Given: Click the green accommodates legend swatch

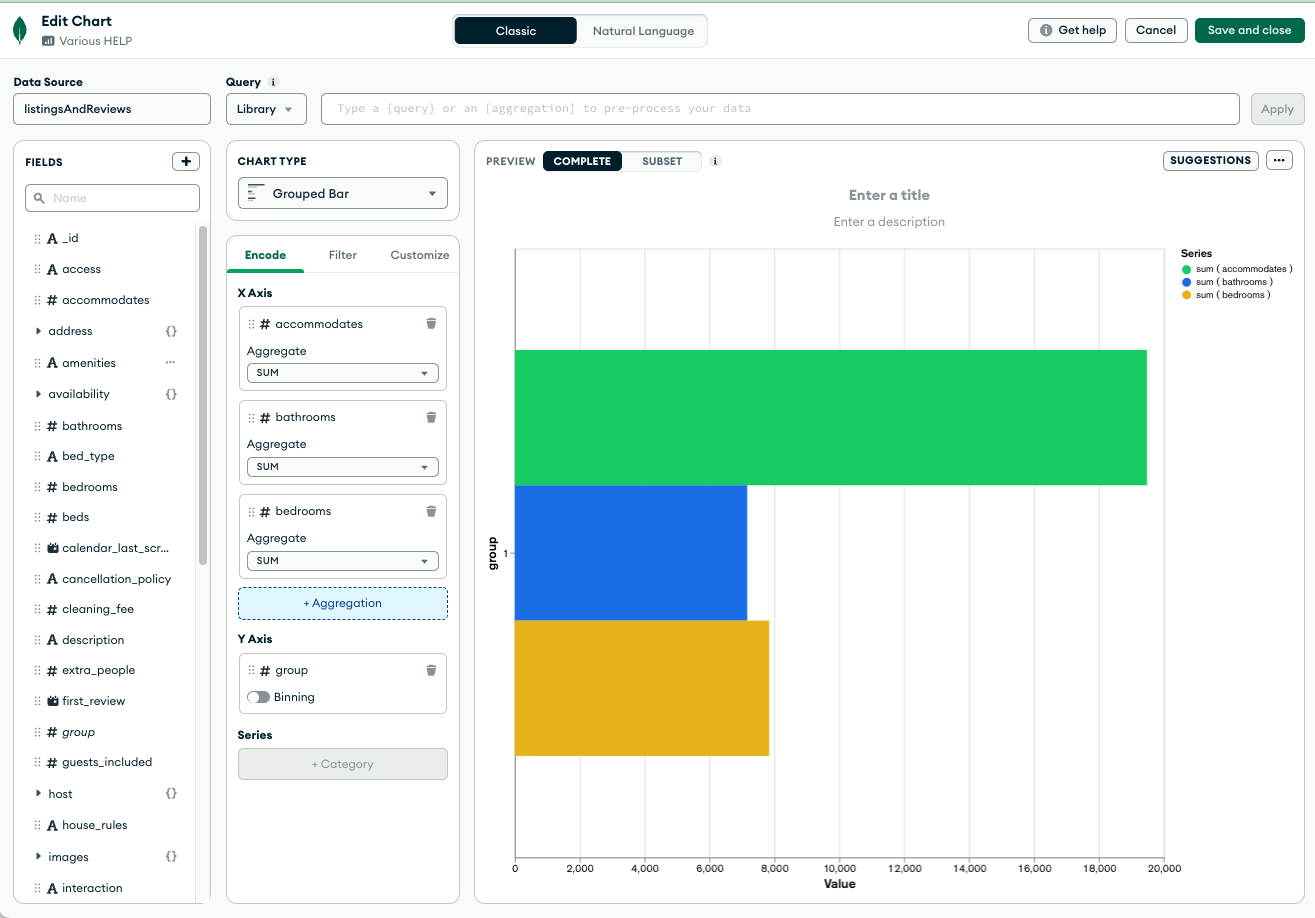Looking at the screenshot, I should pos(1187,269).
